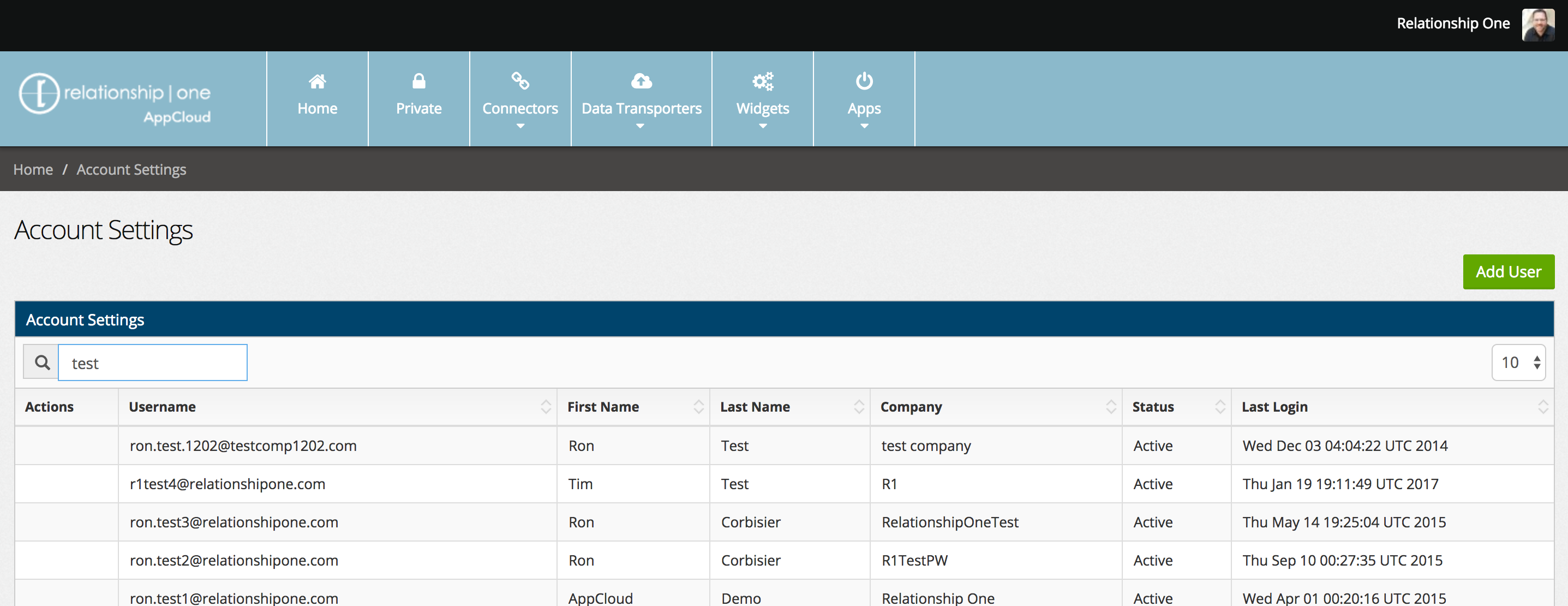1568x606 pixels.
Task: Click the Home house icon
Action: click(x=317, y=81)
